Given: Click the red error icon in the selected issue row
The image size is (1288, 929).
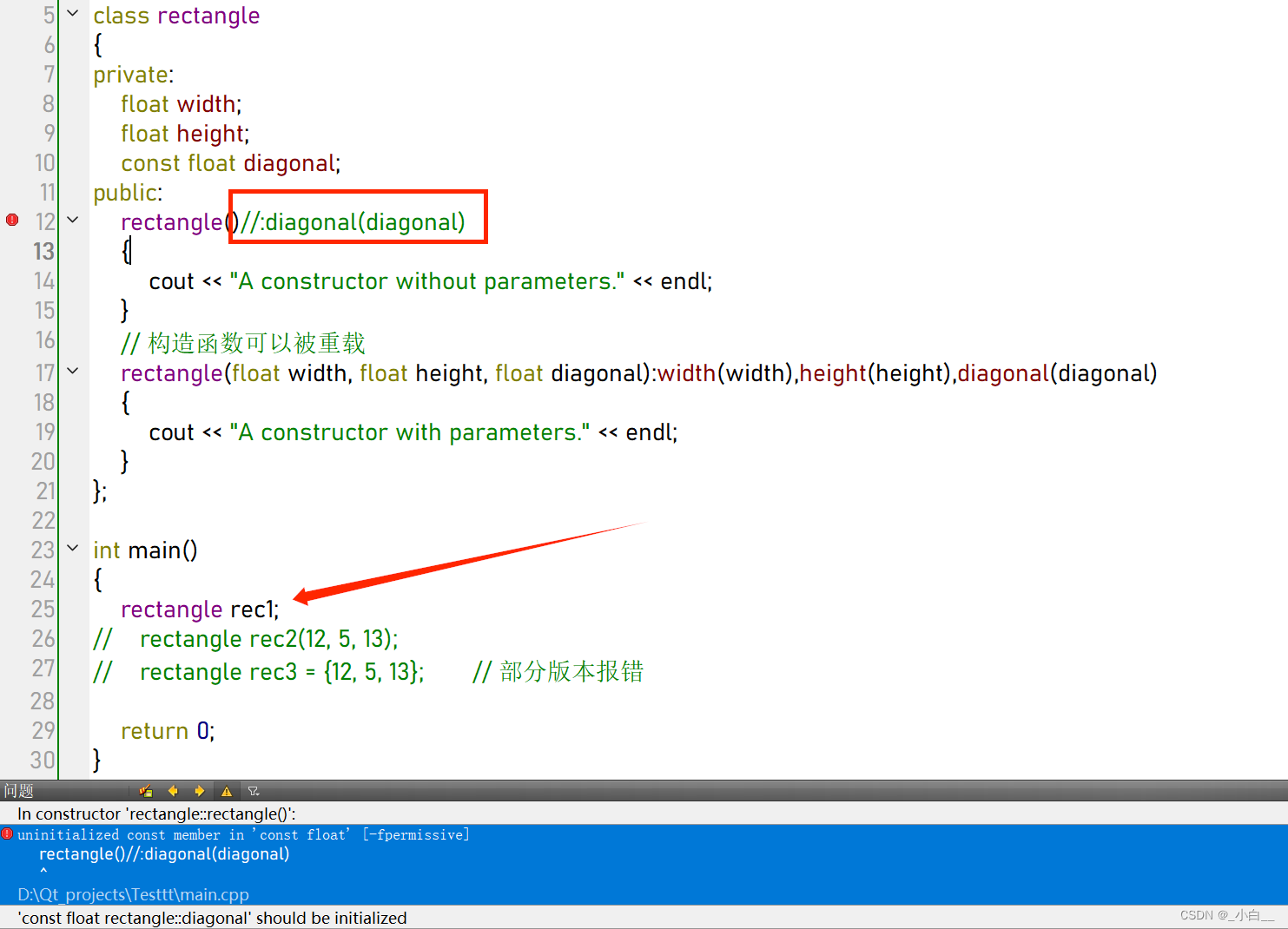Looking at the screenshot, I should [x=7, y=834].
